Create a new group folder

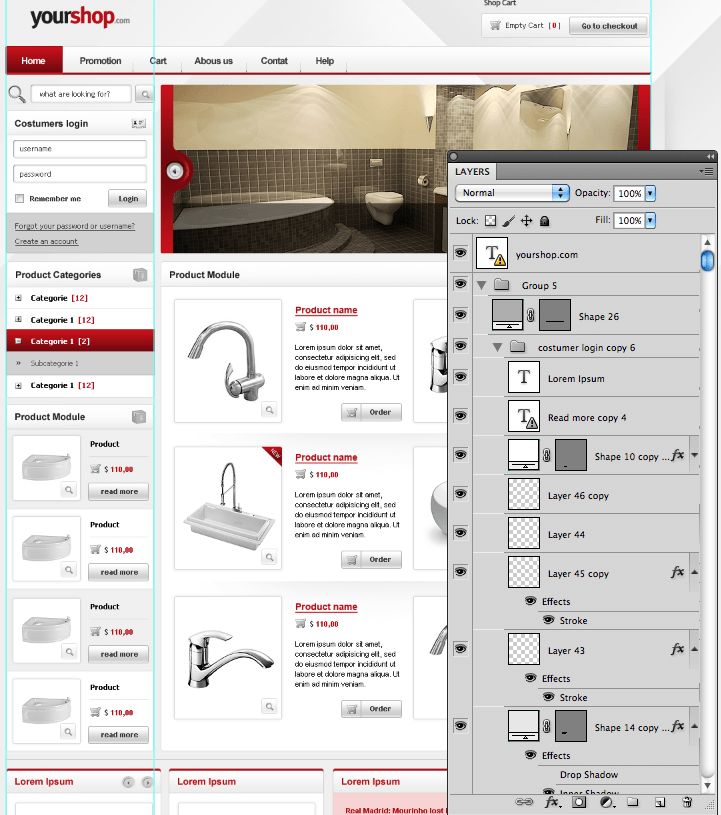(633, 802)
